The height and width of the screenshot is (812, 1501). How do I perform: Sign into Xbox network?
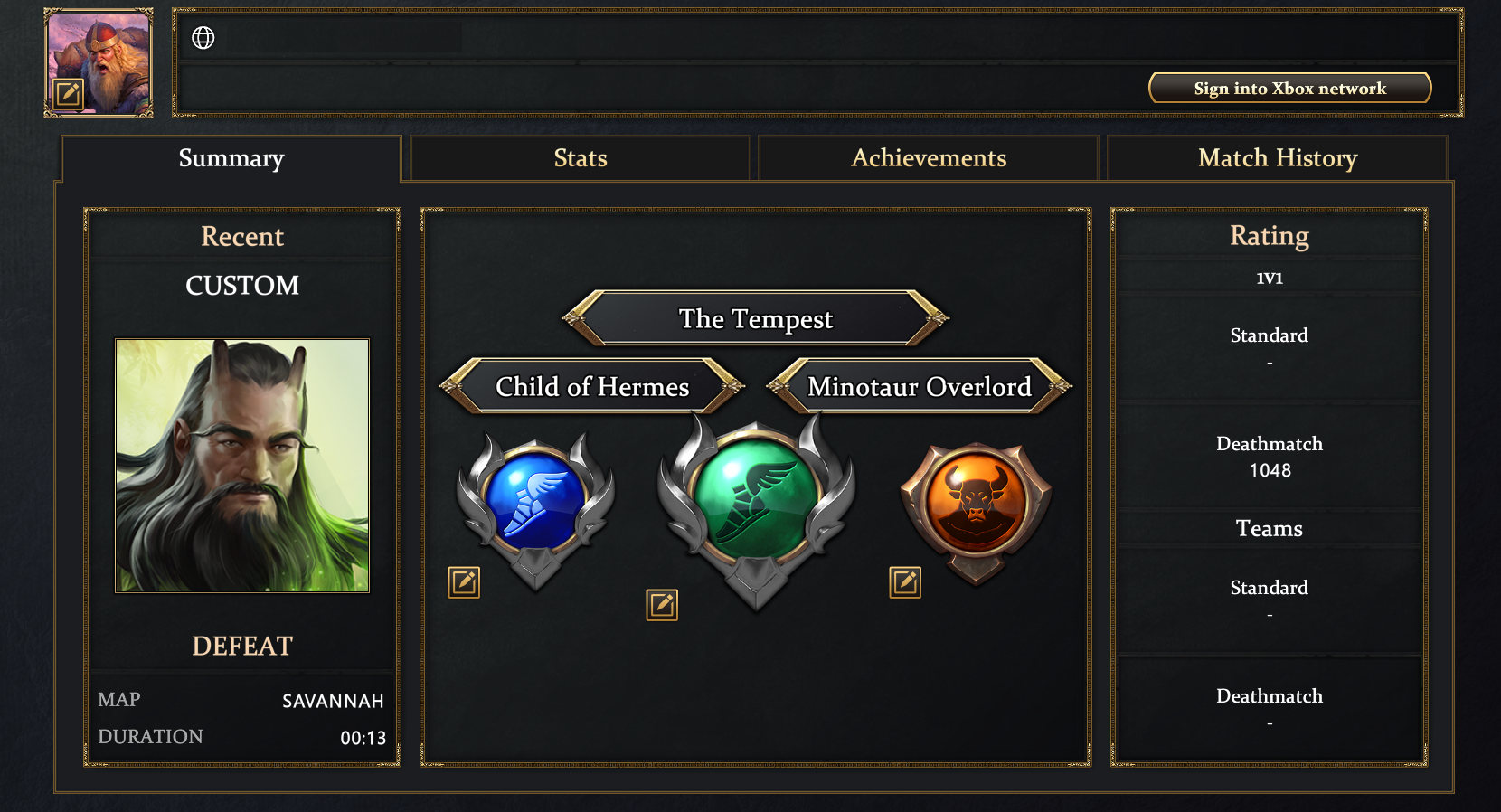click(1289, 89)
